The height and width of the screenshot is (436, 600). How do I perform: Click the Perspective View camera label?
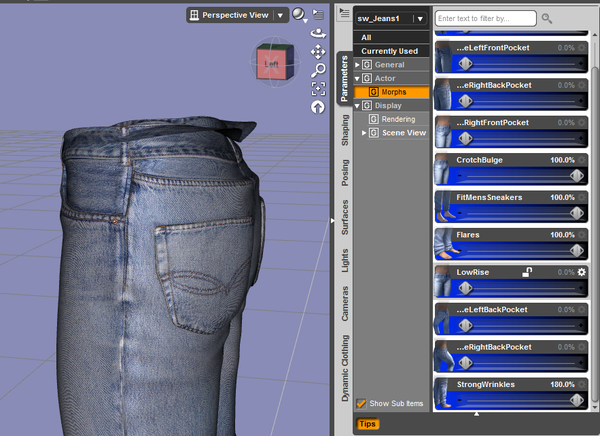coord(235,15)
